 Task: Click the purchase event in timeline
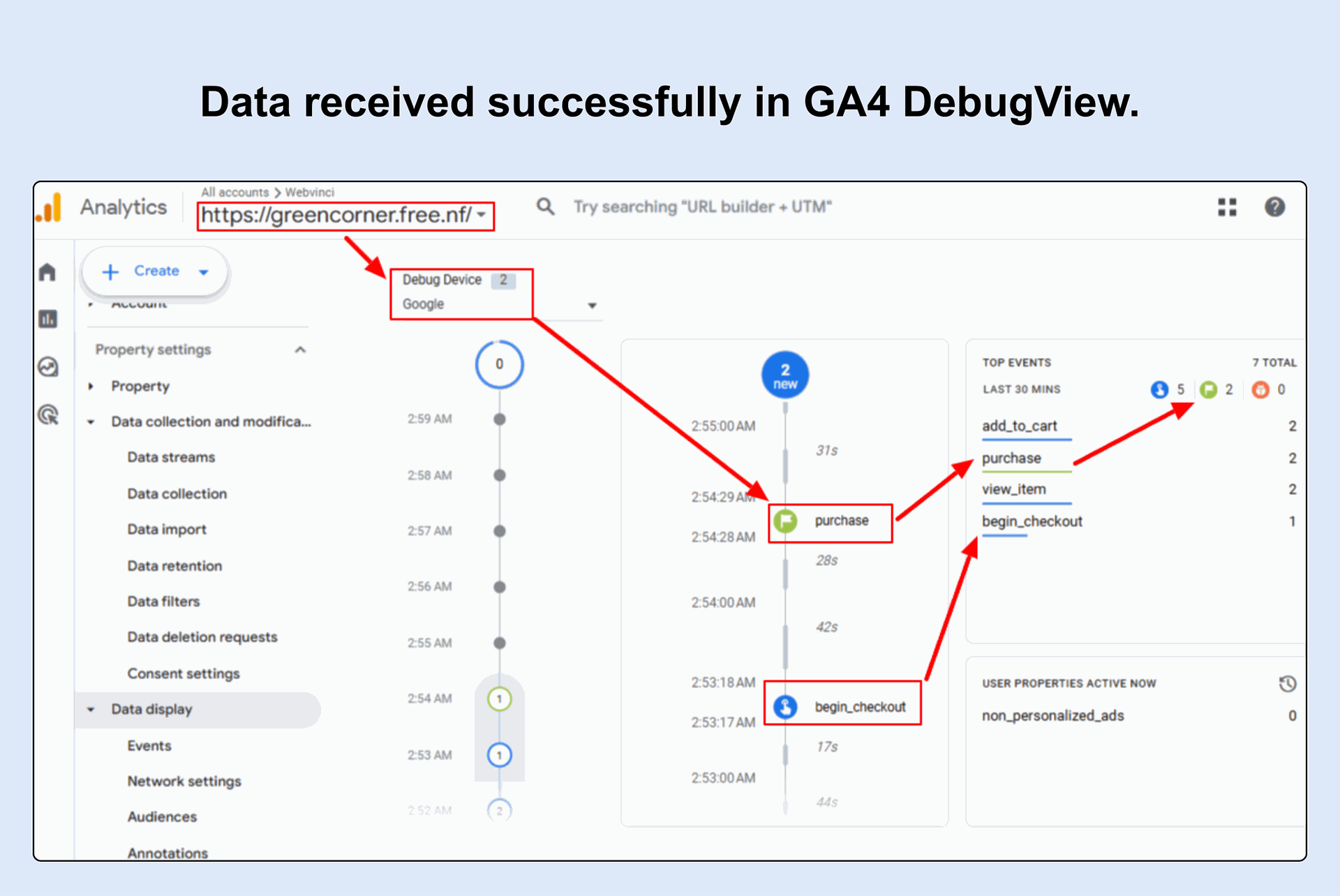[841, 521]
